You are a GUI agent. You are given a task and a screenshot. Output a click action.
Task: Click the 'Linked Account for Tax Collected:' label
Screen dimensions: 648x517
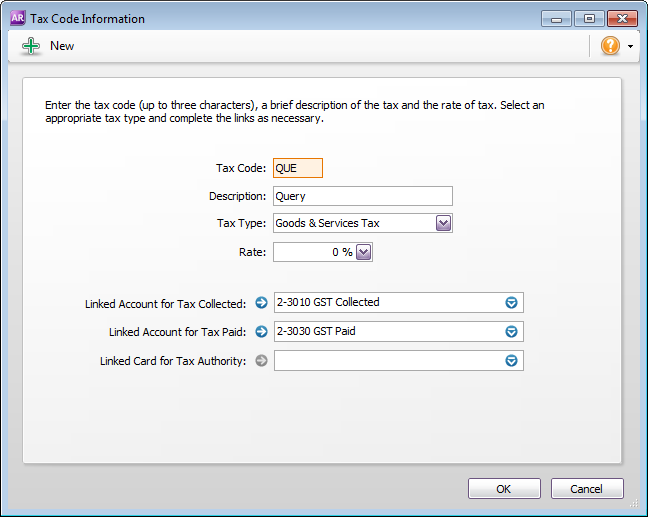coord(165,304)
